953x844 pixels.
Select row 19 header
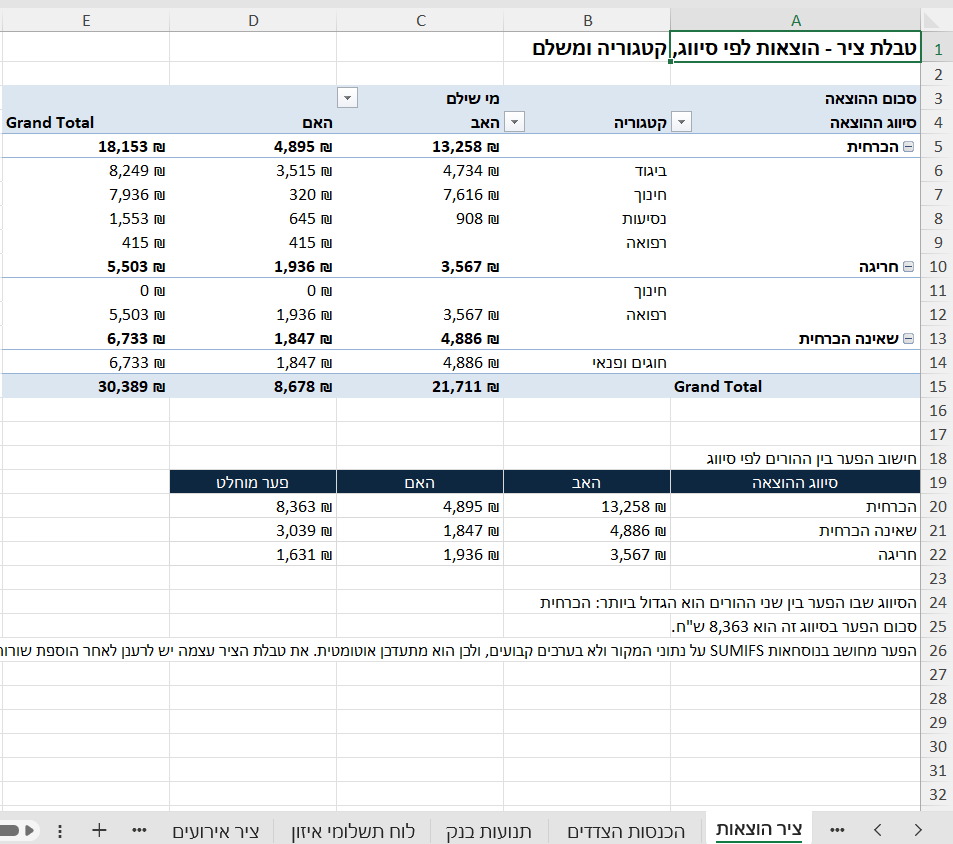tap(938, 482)
